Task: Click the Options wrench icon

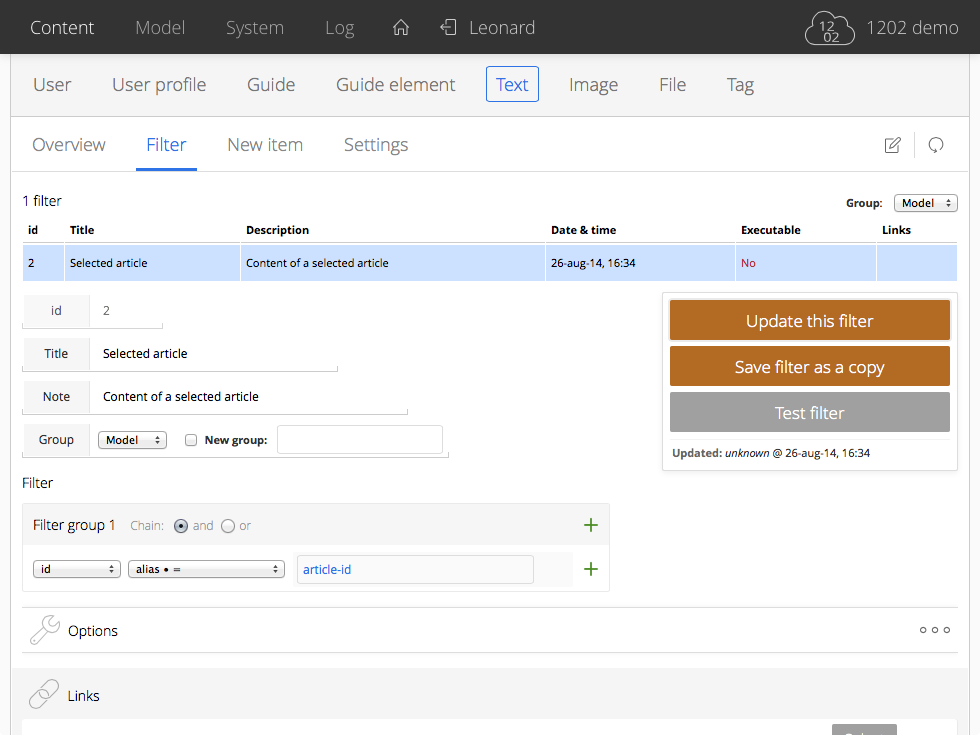Action: (x=44, y=630)
